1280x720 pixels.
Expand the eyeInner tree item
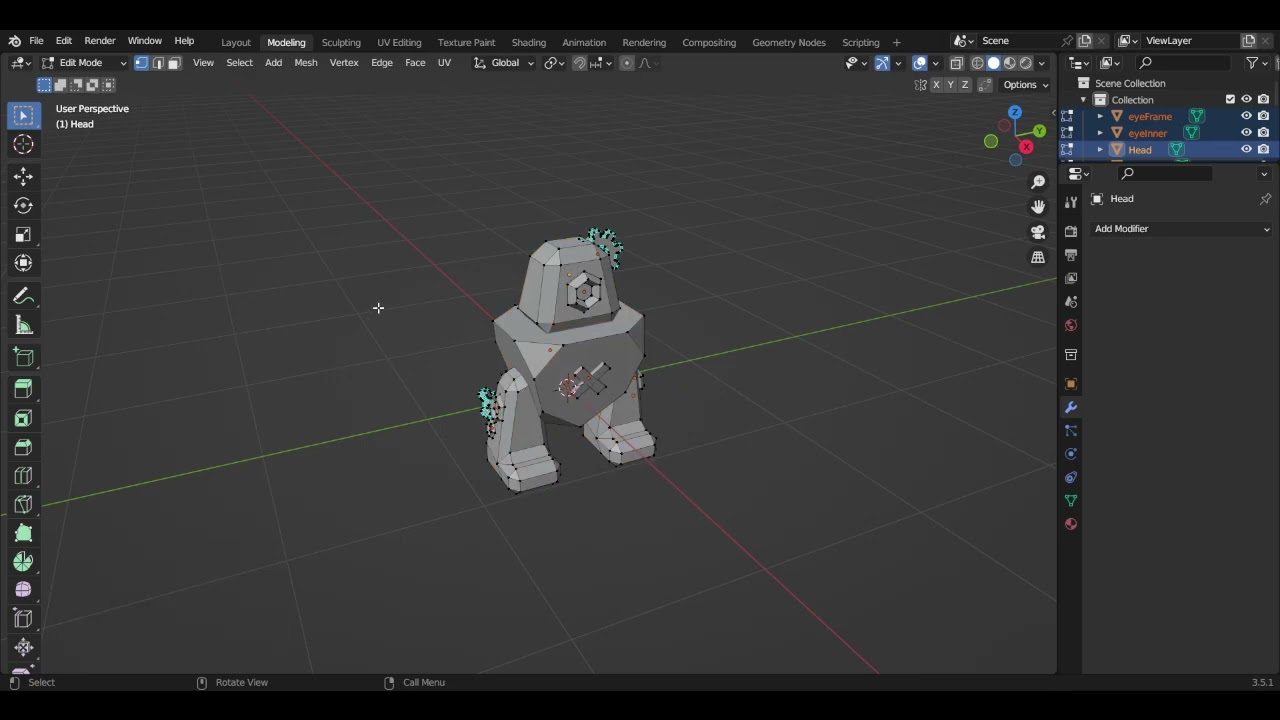[x=1100, y=133]
